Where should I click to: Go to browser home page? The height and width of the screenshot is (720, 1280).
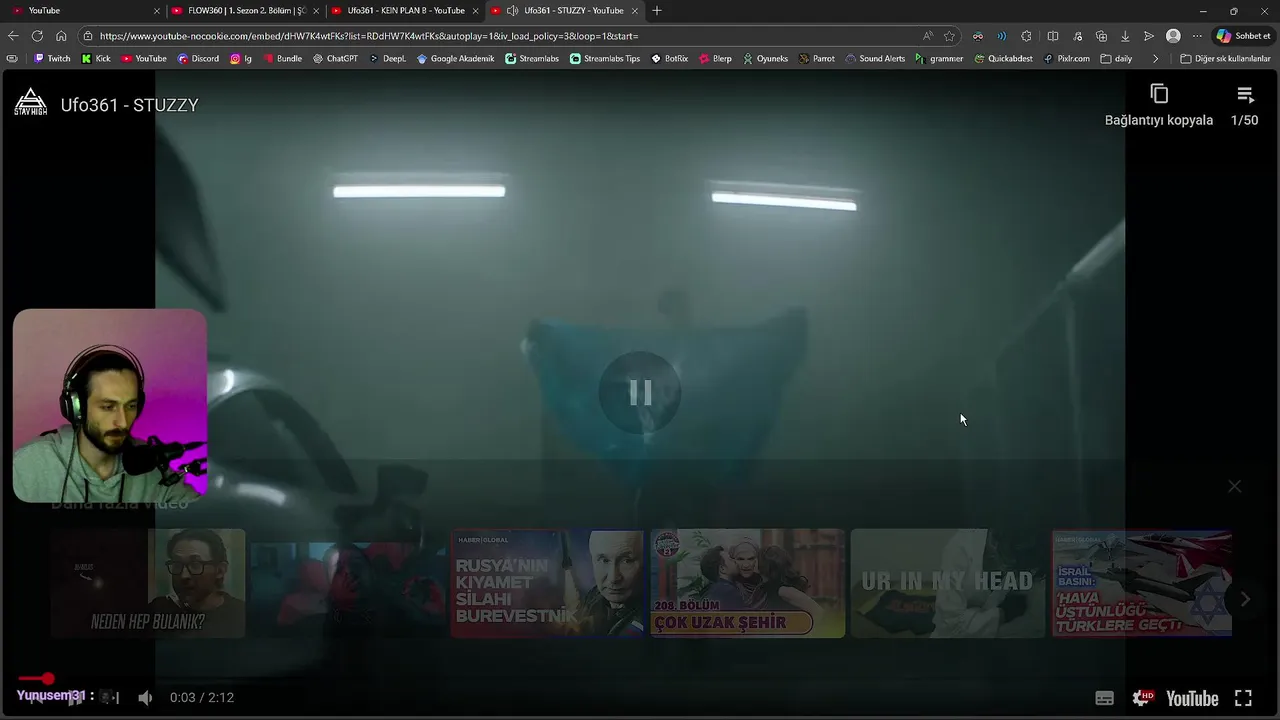pyautogui.click(x=61, y=36)
